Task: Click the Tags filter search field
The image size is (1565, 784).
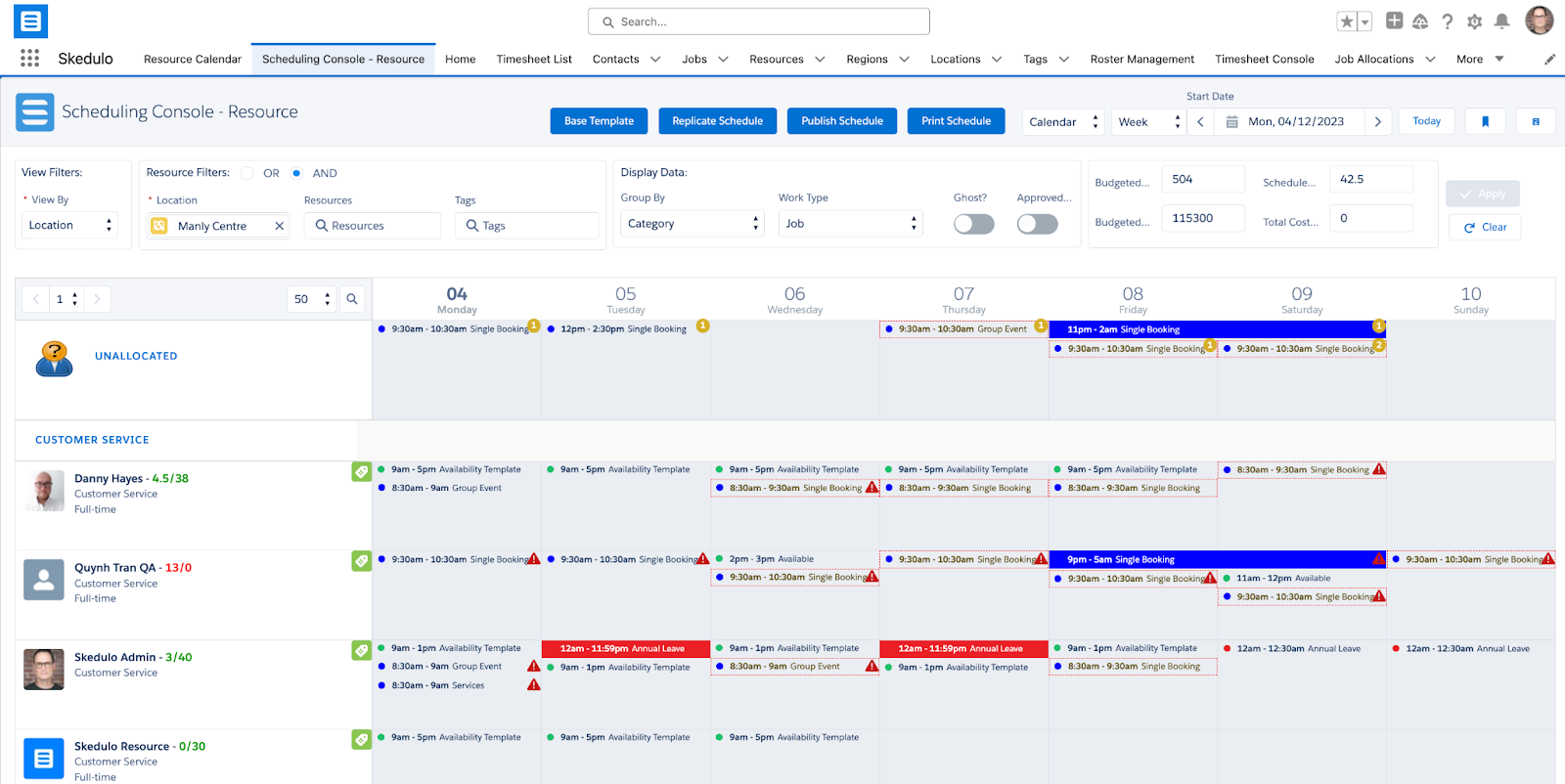Action: click(x=526, y=226)
